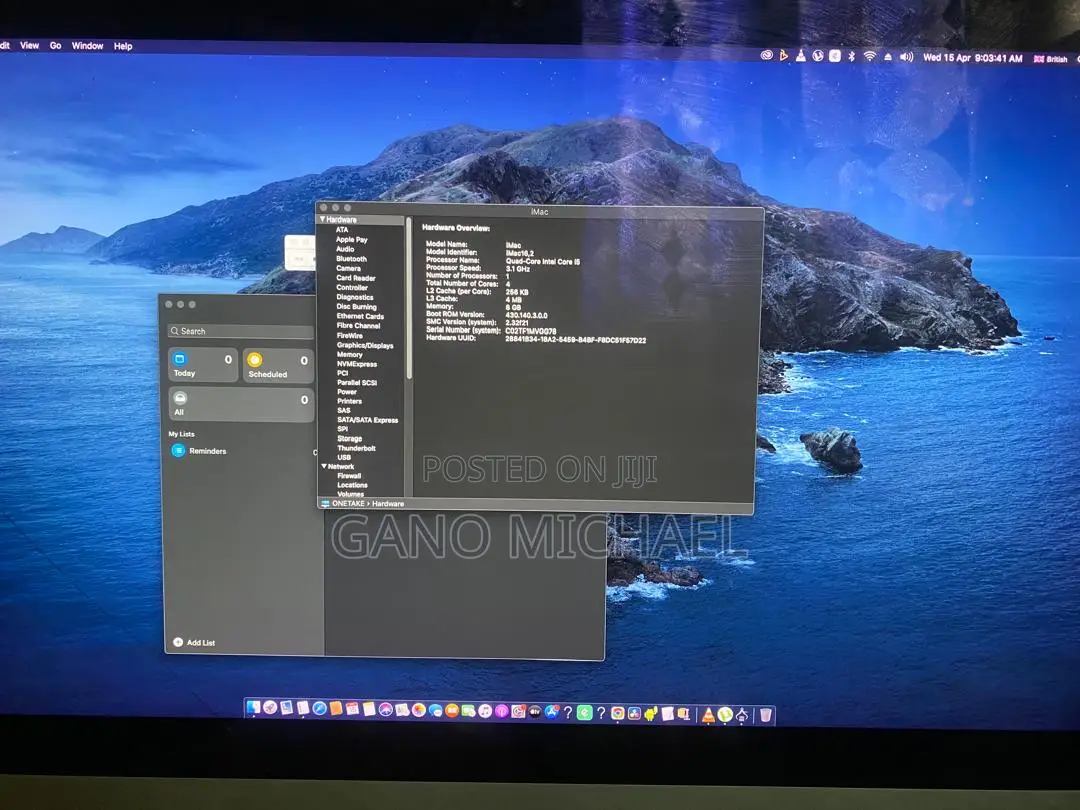Viewport: 1080px width, 810px height.
Task: Open Safari compass icon in dock
Action: (x=319, y=709)
